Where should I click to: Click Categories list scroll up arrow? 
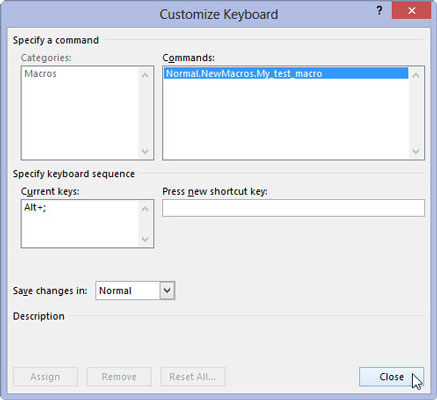[x=145, y=75]
